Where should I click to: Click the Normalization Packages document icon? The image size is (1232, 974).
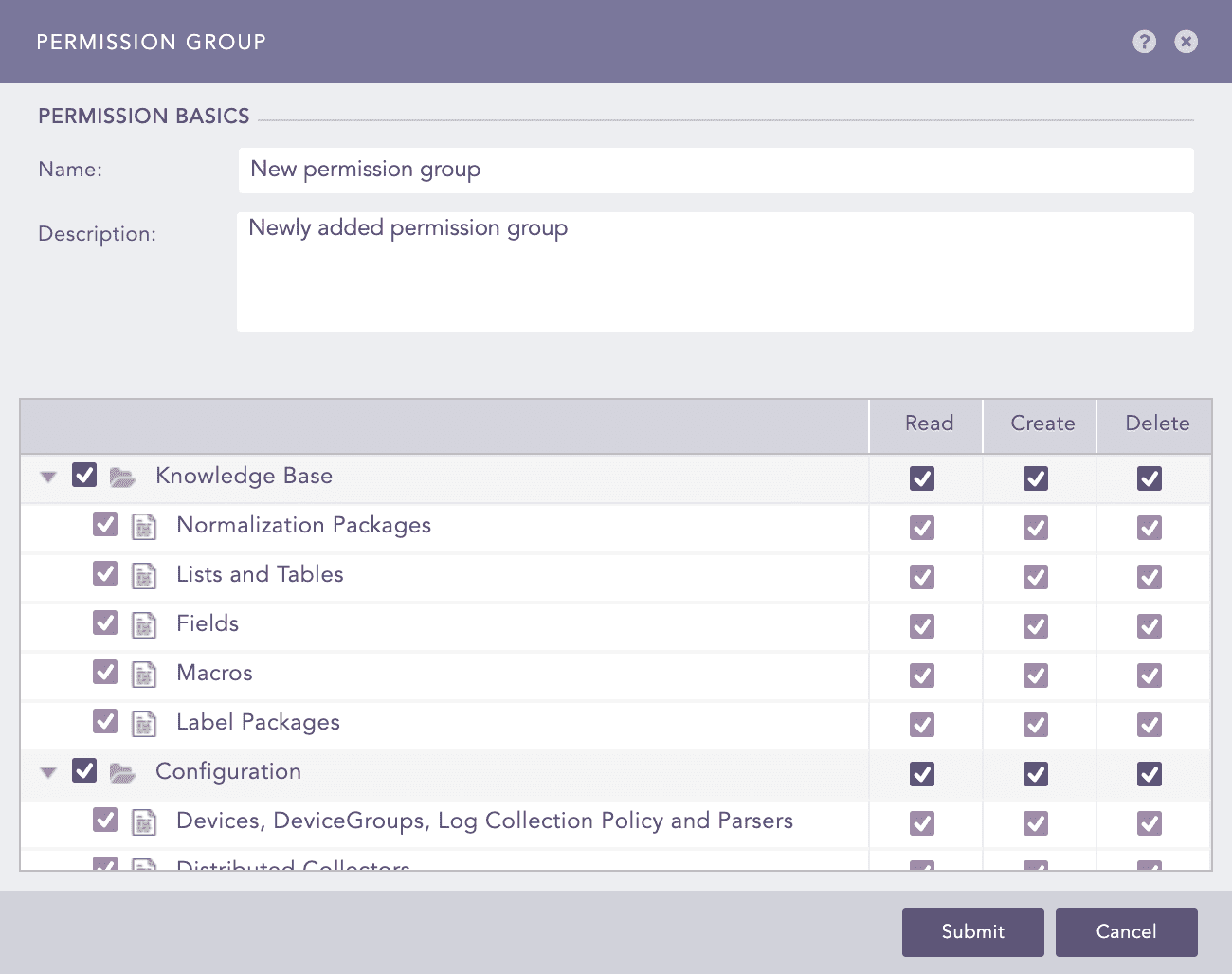click(144, 526)
